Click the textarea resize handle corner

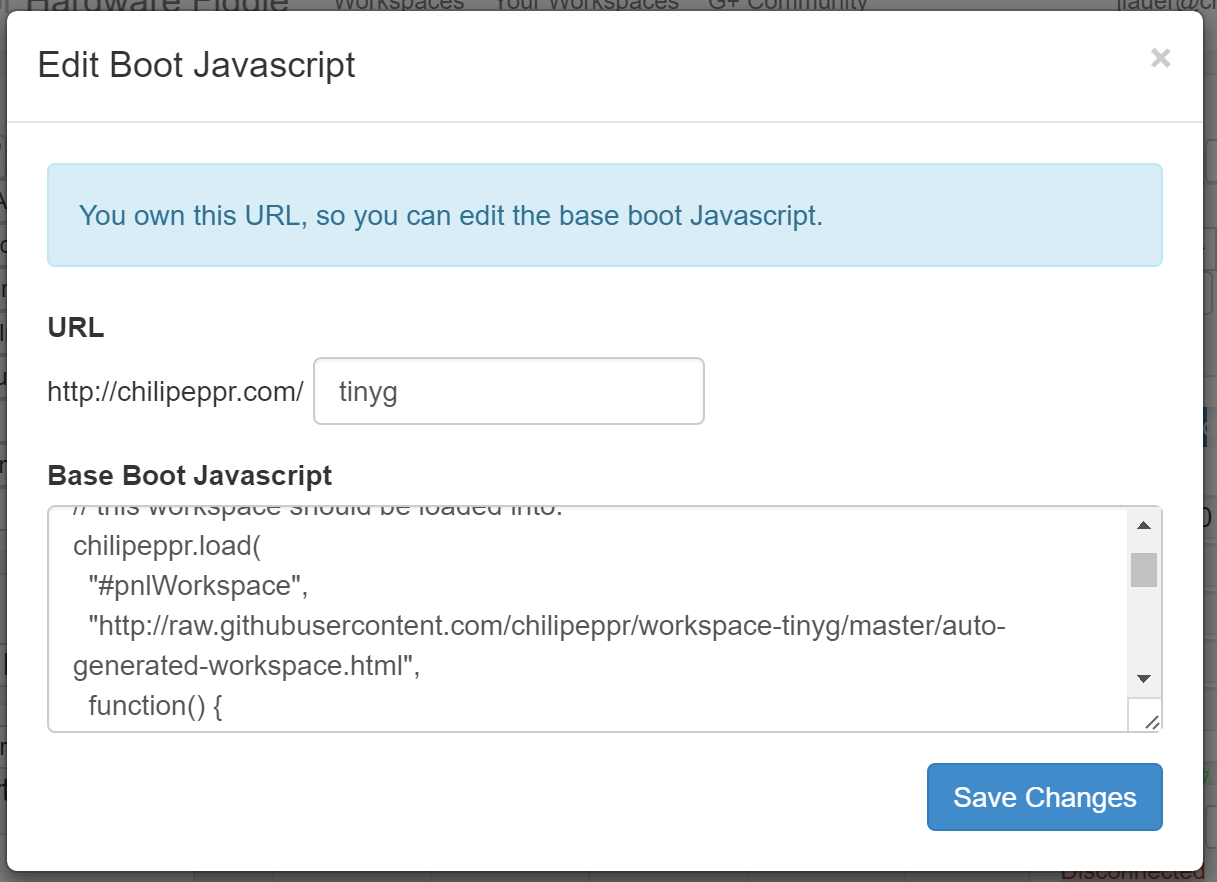[1149, 718]
